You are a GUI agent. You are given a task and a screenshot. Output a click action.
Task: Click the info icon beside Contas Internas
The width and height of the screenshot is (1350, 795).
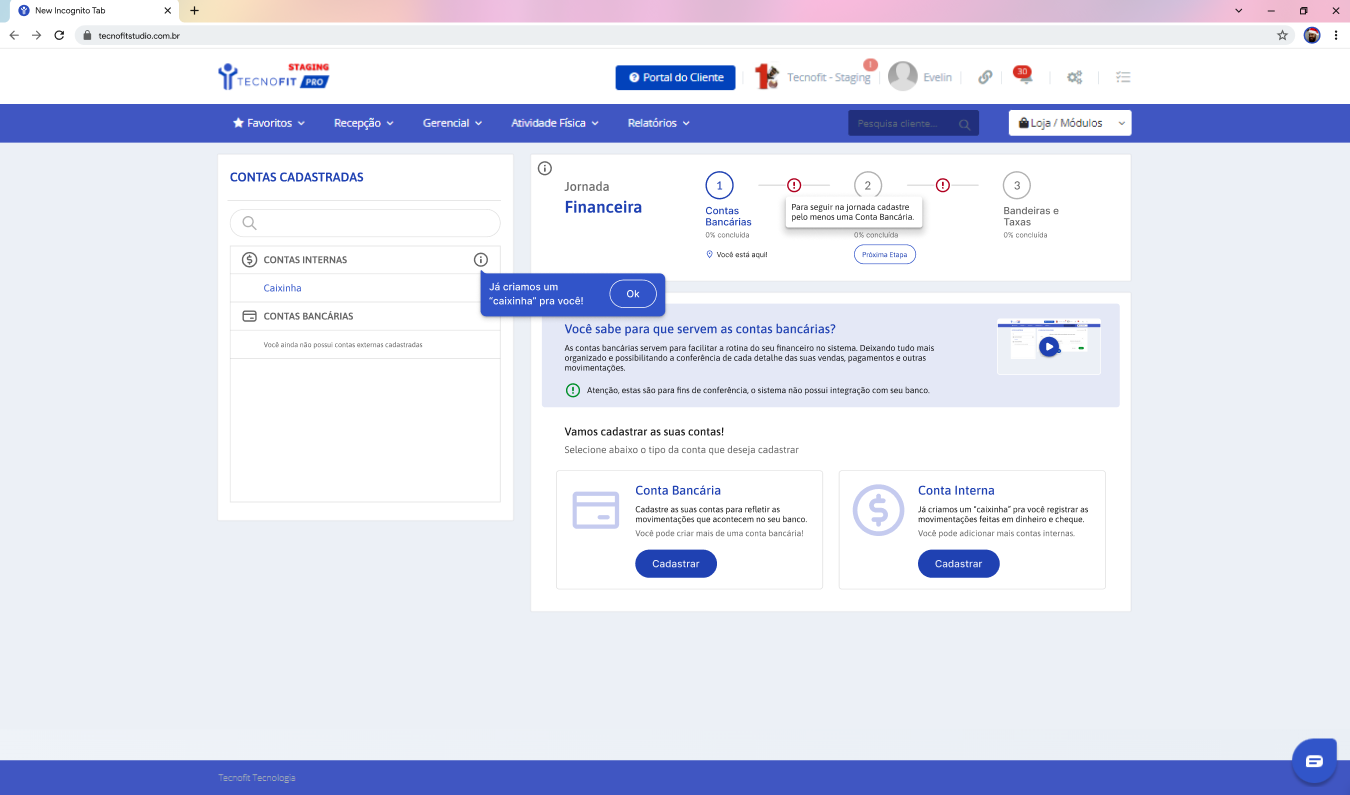(x=481, y=260)
